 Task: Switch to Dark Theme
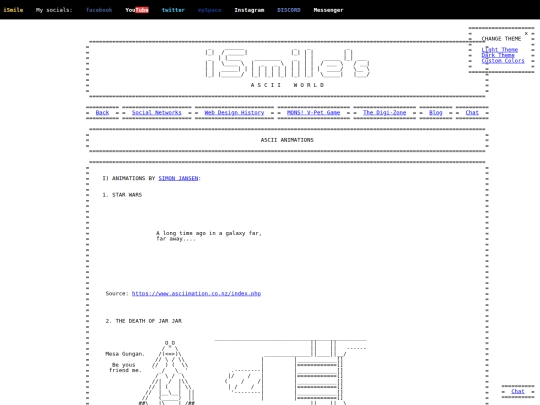pyautogui.click(x=498, y=55)
